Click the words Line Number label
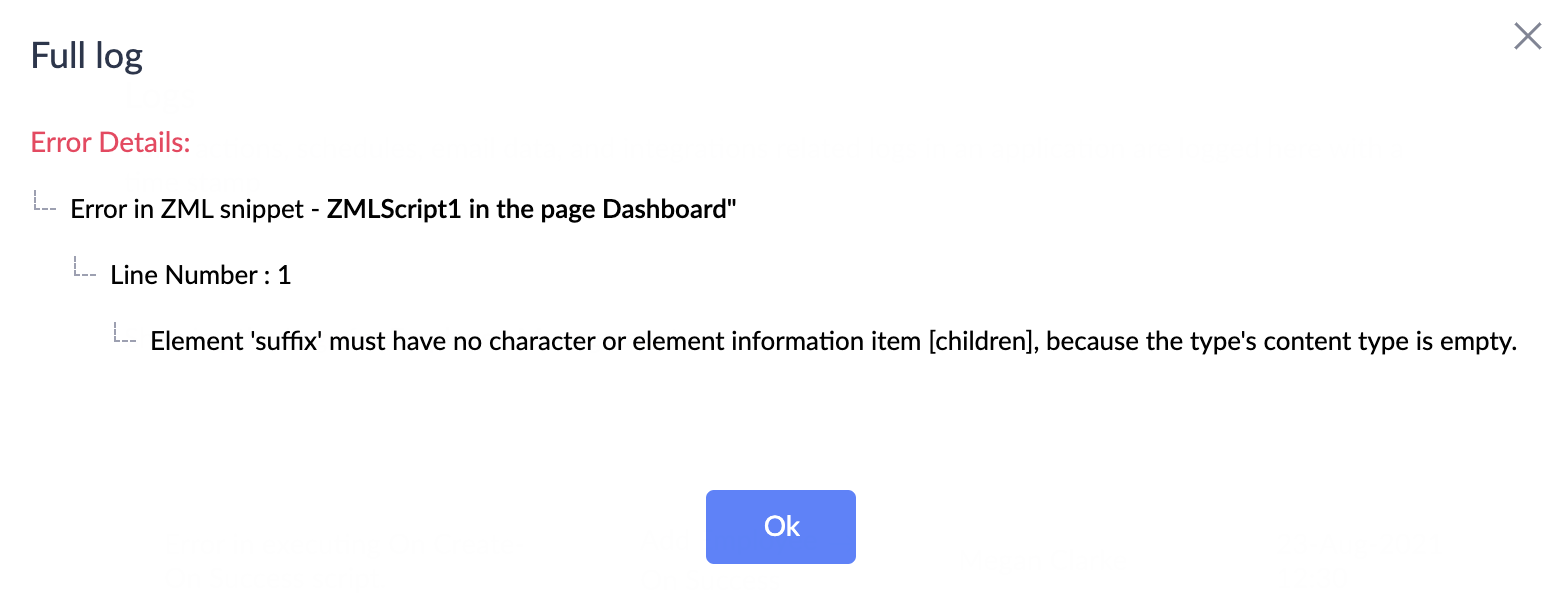This screenshot has height=598, width=1568. pos(184,276)
